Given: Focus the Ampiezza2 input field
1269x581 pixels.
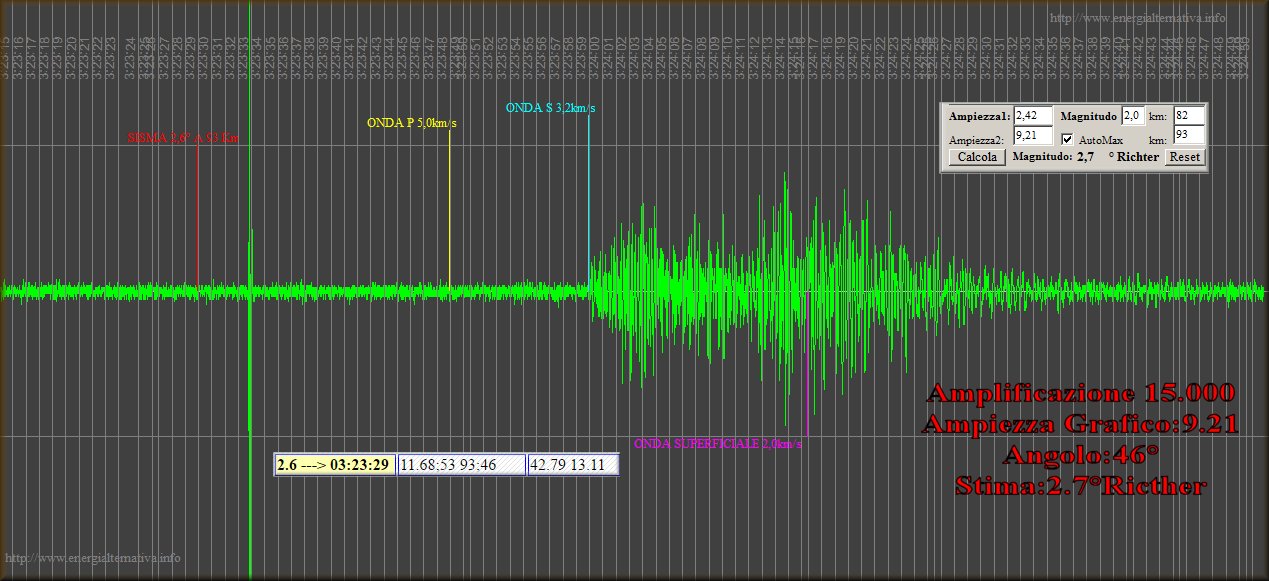Looking at the screenshot, I should pyautogui.click(x=1033, y=134).
